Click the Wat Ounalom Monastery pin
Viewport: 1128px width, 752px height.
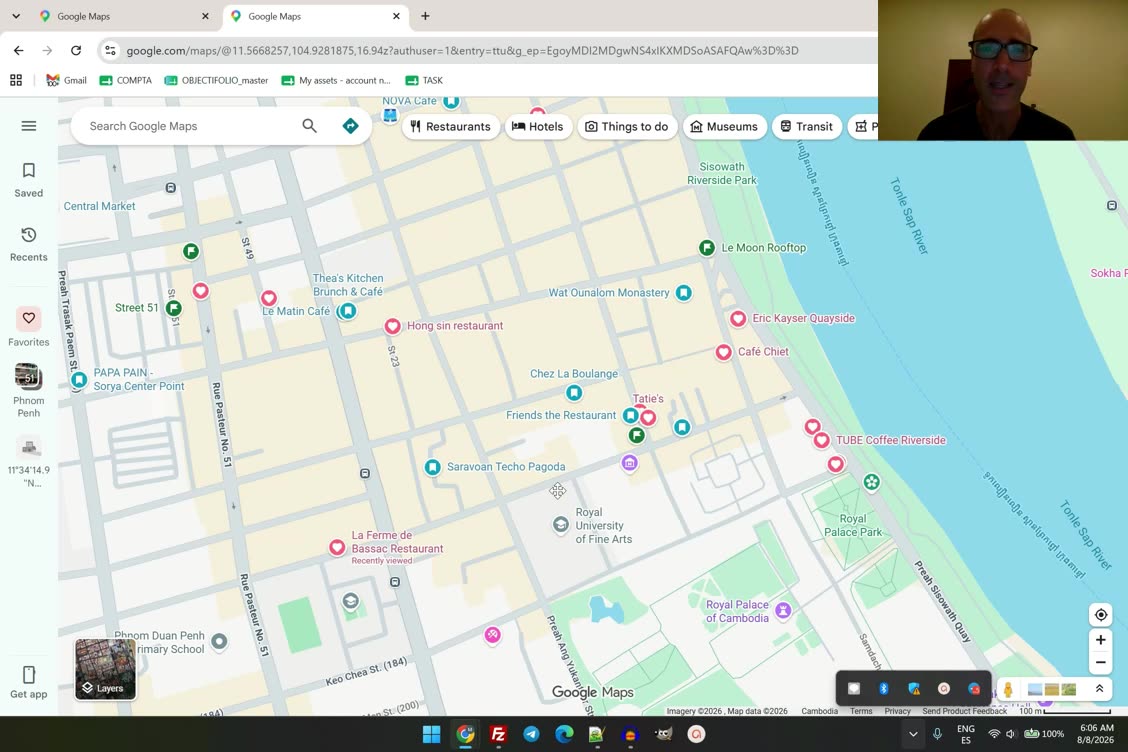[683, 293]
